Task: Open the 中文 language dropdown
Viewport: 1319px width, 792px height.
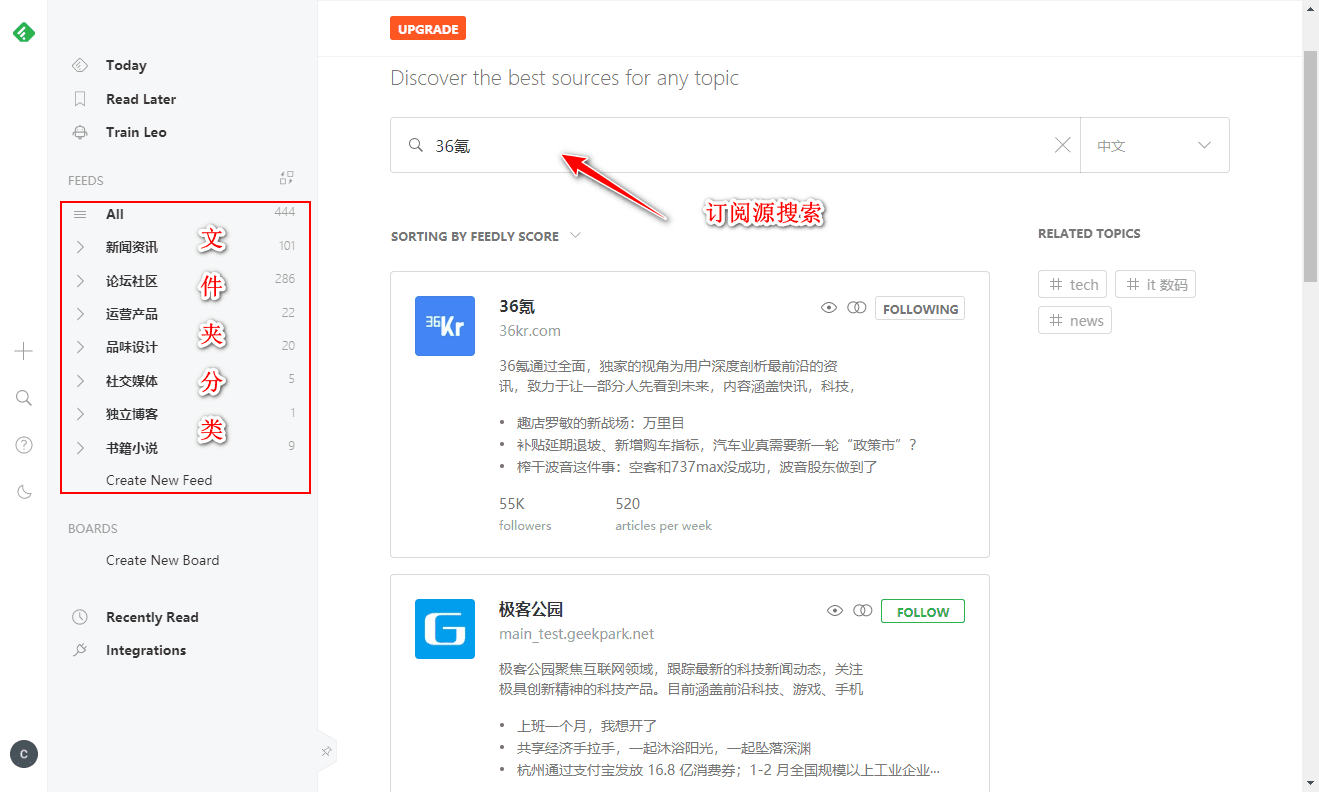Action: pyautogui.click(x=1155, y=145)
